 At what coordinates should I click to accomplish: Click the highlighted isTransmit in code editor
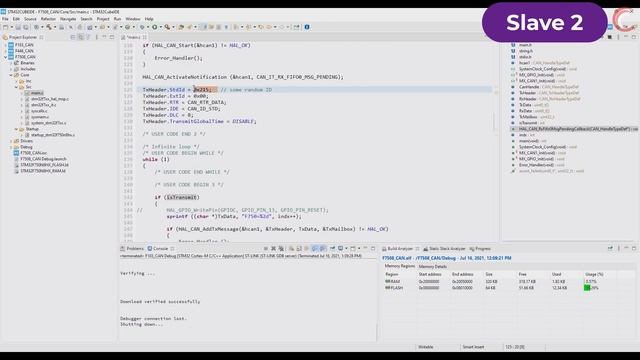pyautogui.click(x=182, y=198)
